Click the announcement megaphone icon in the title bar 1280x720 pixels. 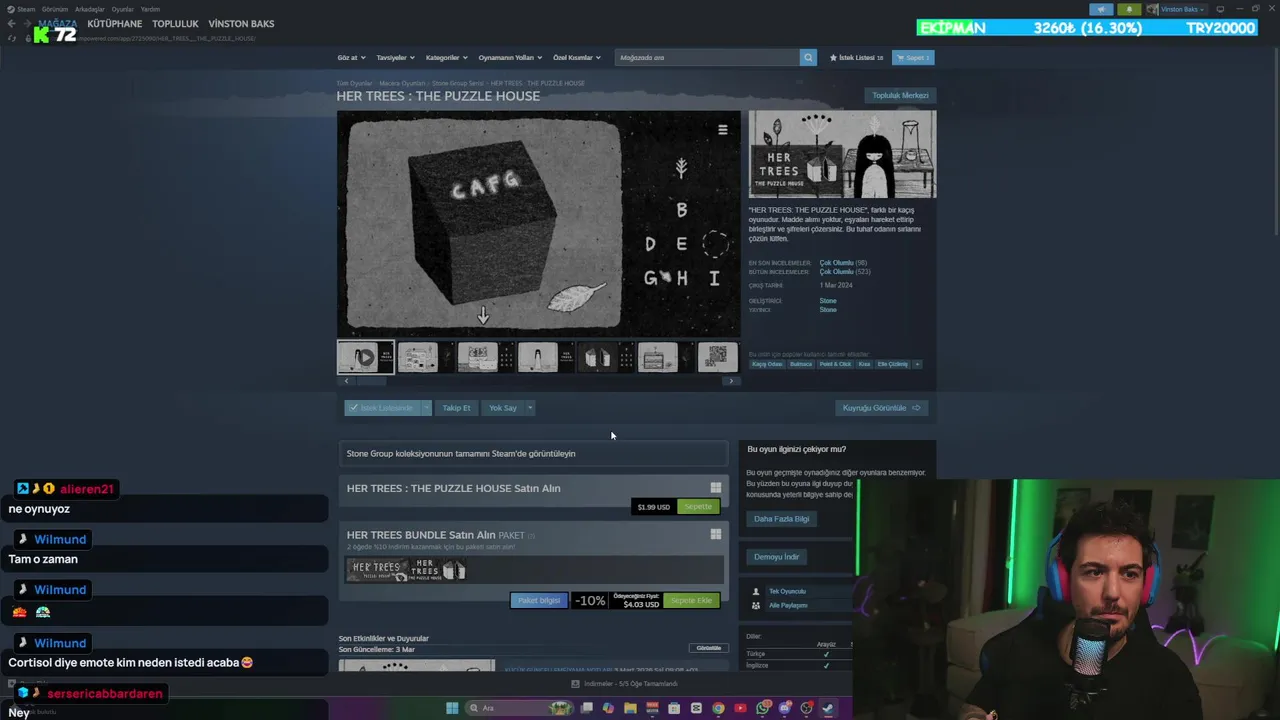coord(1101,9)
